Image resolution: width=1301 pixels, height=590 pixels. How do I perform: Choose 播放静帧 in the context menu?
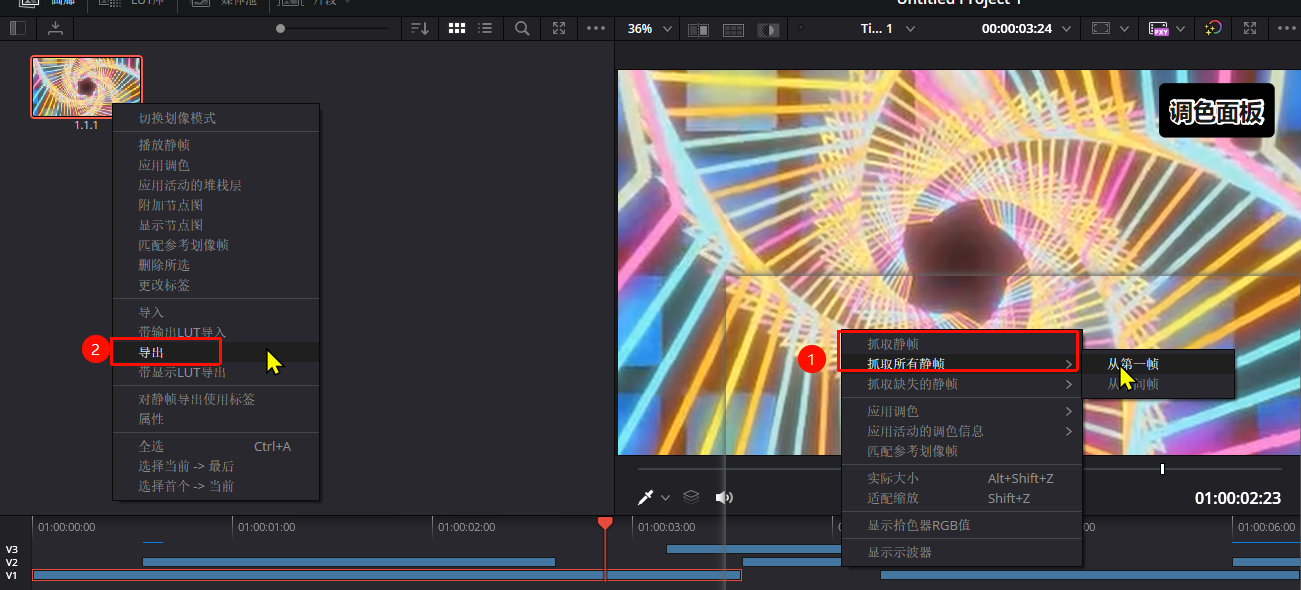[164, 145]
